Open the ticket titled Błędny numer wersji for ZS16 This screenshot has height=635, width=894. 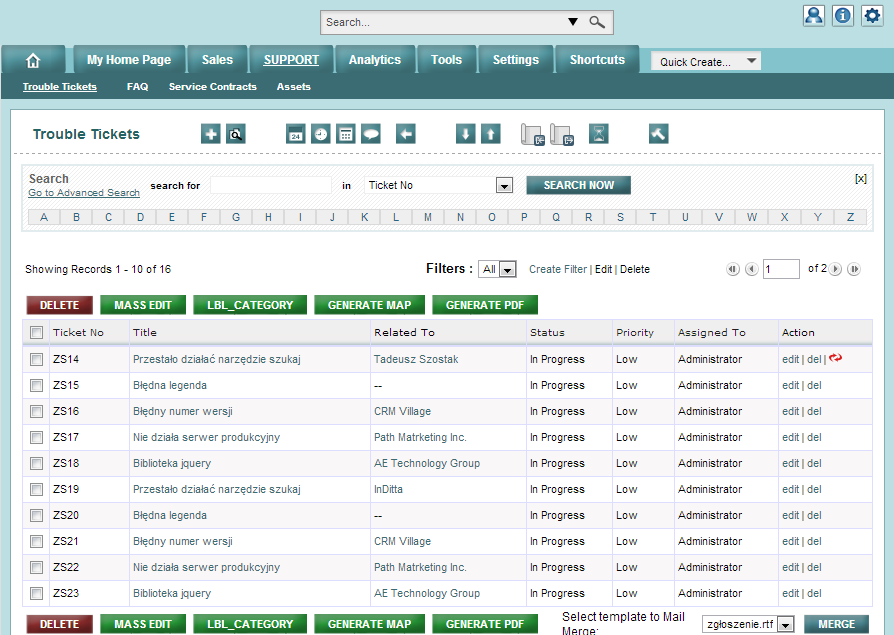182,411
